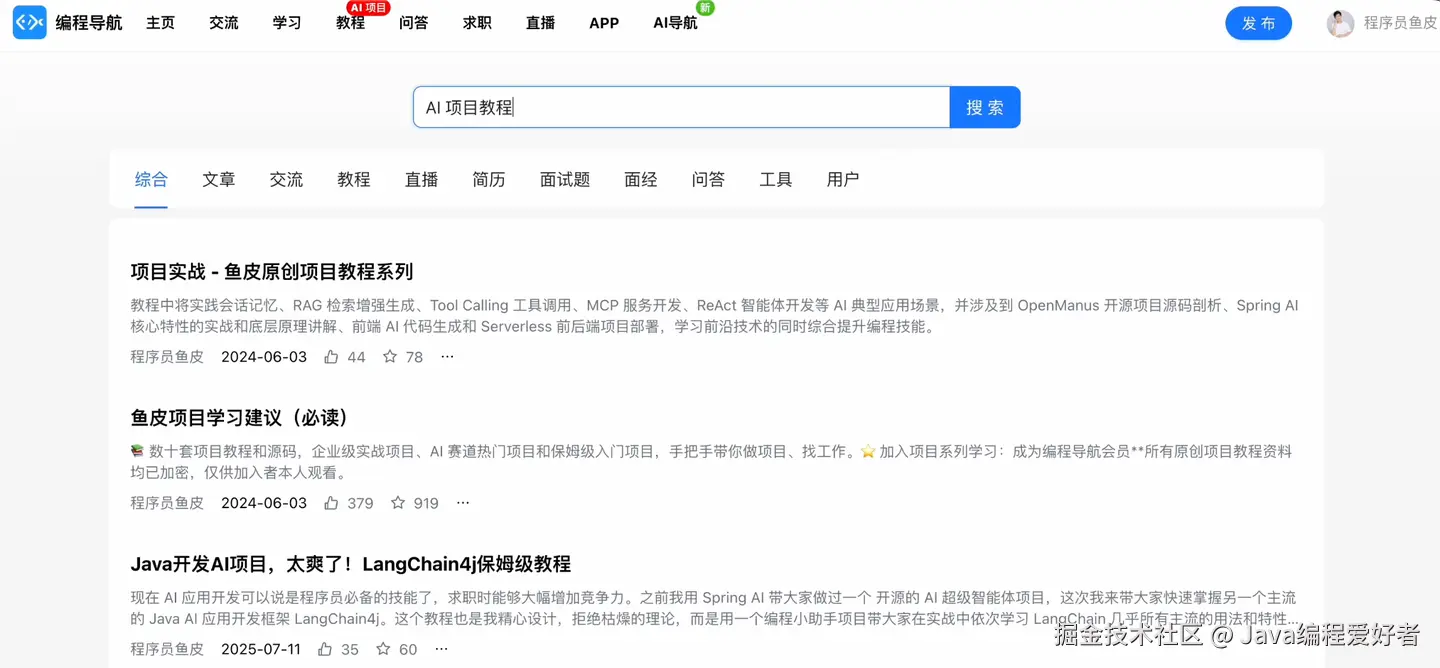Open author 程序员鱼皮 under 项目实战 post
The width and height of the screenshot is (1440, 668).
167,357
